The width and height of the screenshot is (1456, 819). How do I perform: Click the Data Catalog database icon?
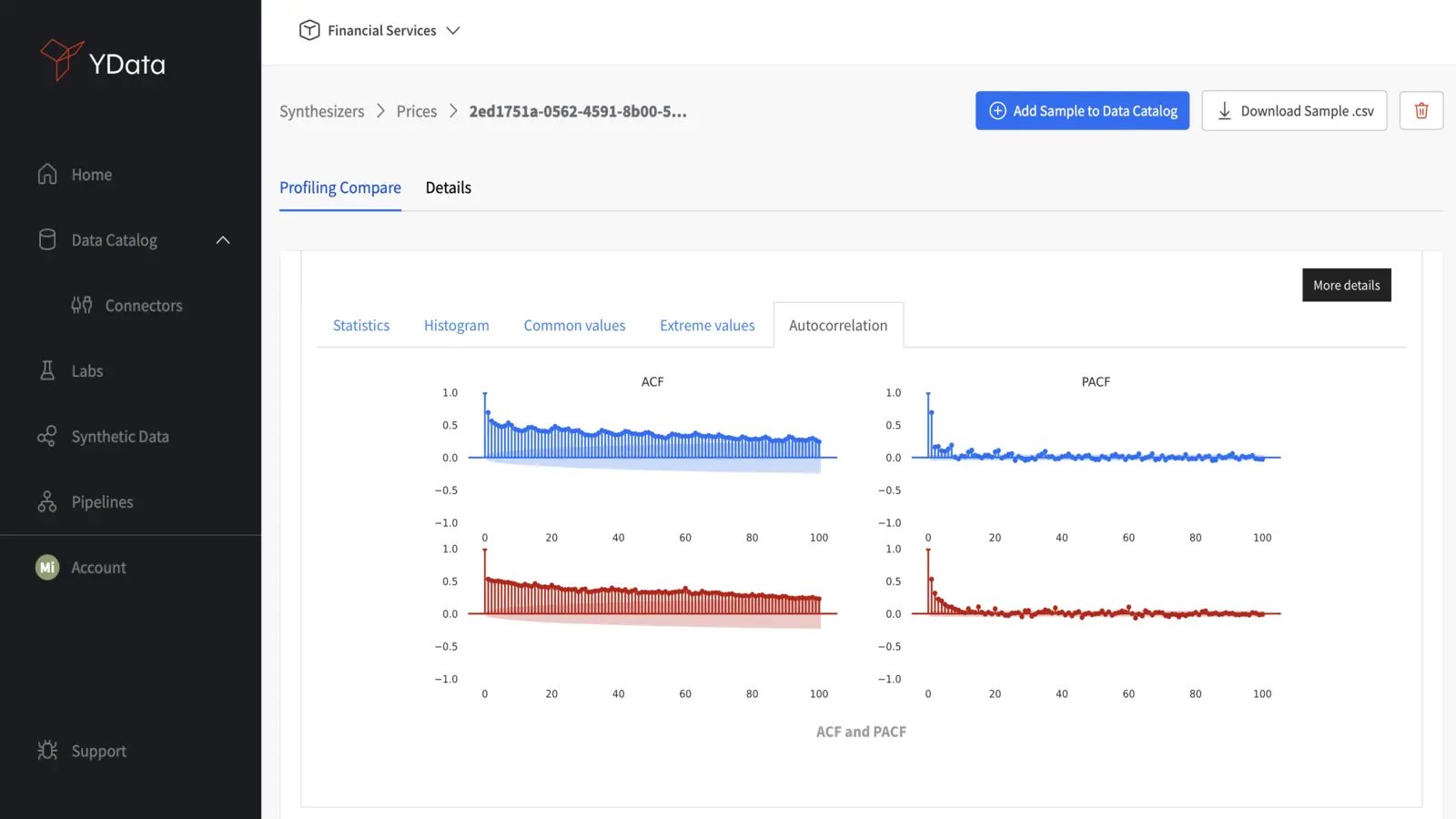(47, 239)
